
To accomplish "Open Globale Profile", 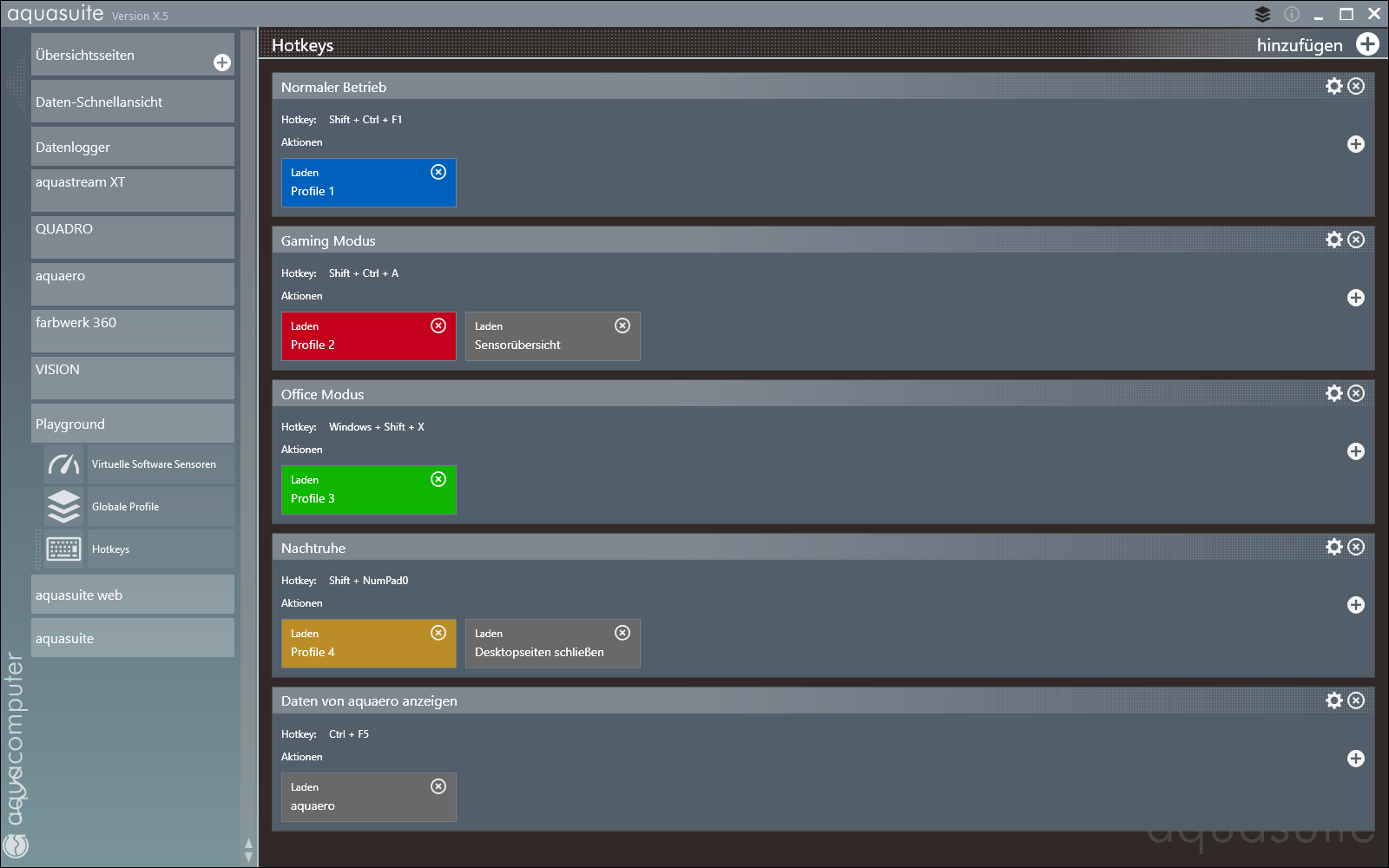I will 161,507.
